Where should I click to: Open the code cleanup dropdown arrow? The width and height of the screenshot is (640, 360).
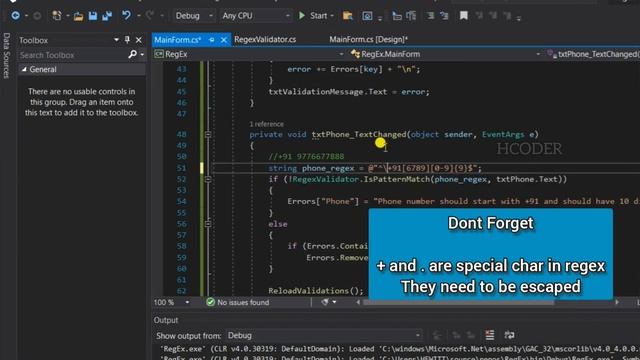[334, 302]
